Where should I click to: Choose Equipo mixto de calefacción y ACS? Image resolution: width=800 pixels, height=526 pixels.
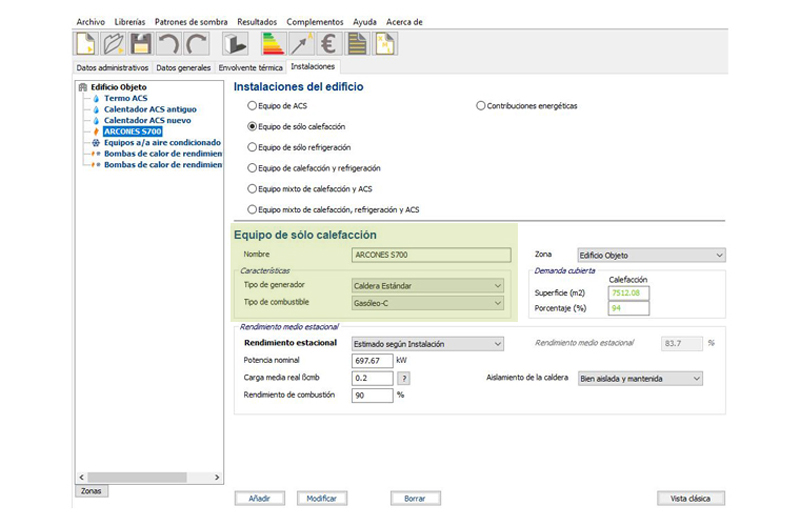point(252,189)
